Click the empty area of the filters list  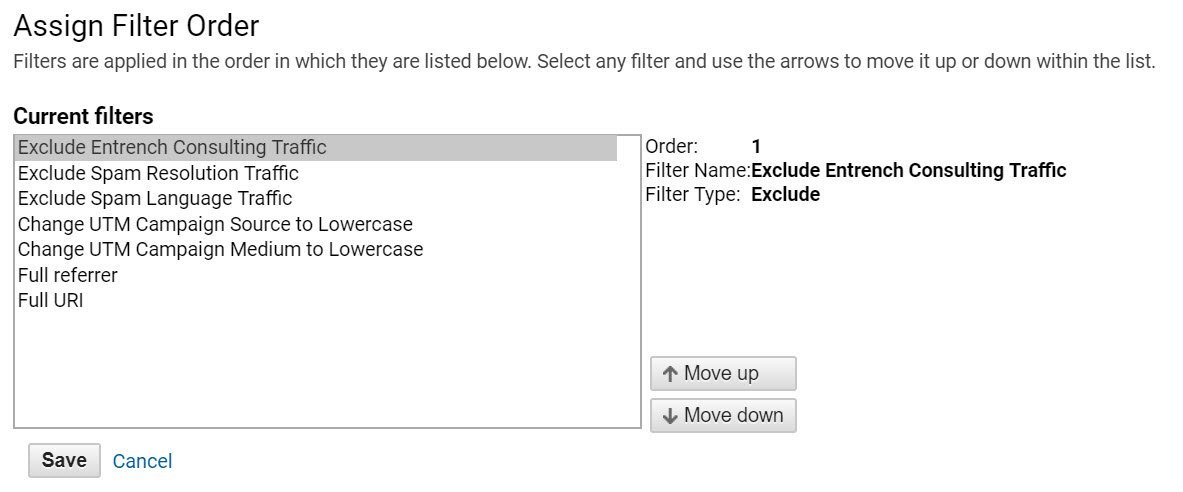326,370
